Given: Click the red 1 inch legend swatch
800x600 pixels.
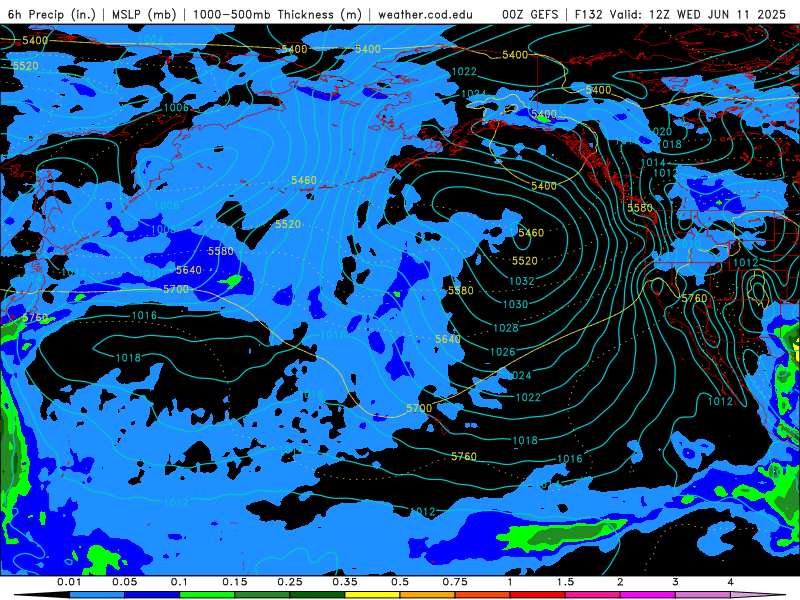Looking at the screenshot, I should (538, 595).
